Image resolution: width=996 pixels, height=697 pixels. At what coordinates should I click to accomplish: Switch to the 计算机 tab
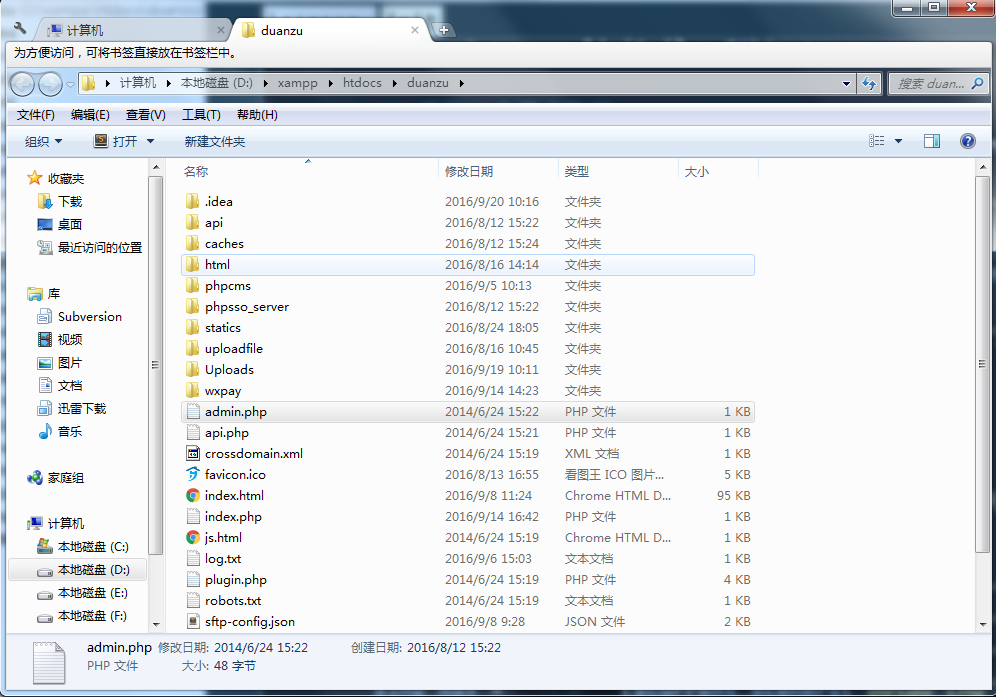(x=133, y=30)
